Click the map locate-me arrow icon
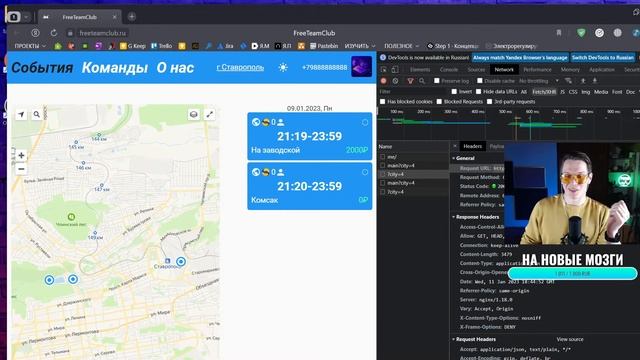This screenshot has width=640, height=360. (x=21, y=115)
